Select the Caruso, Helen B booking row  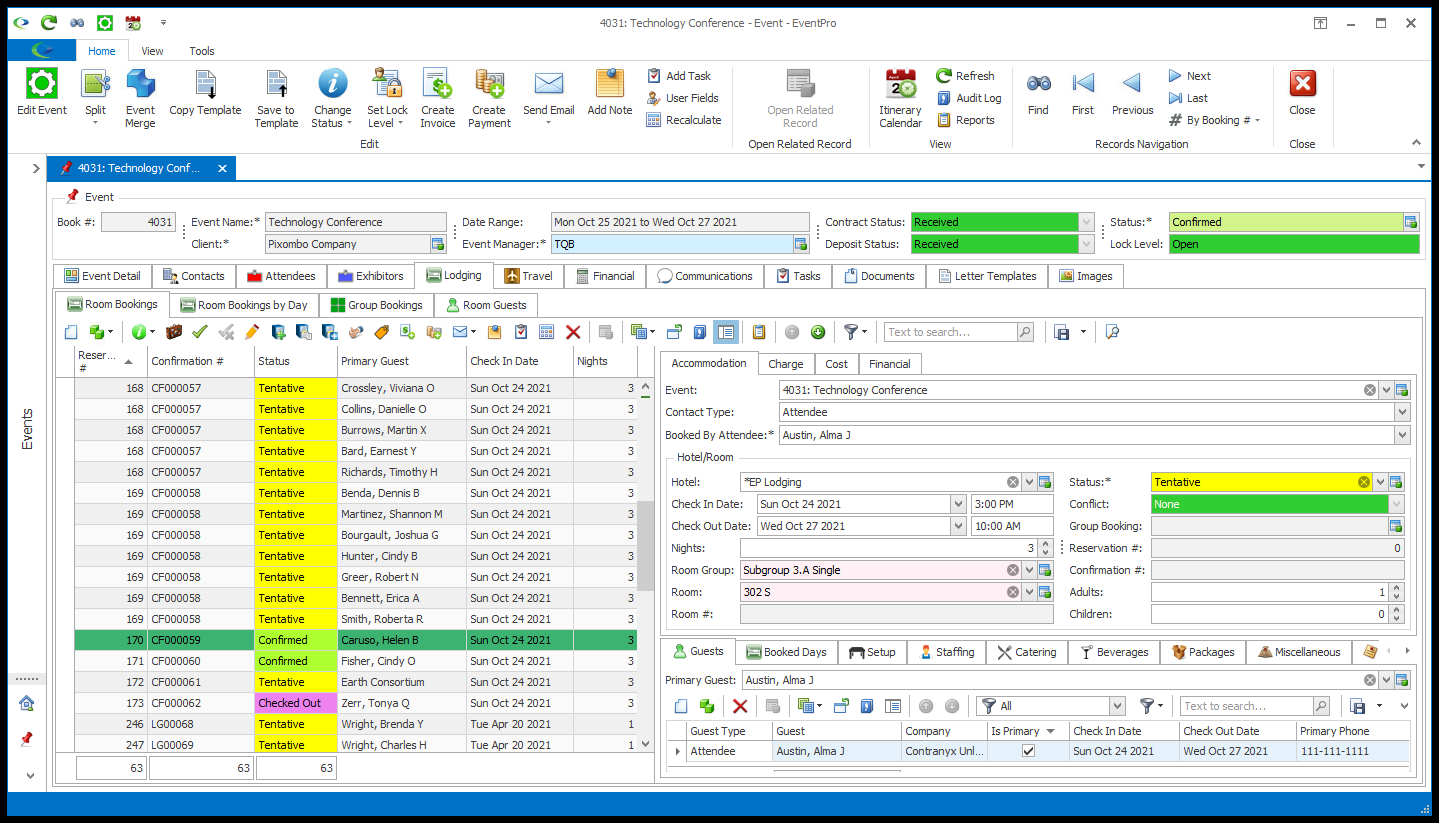pyautogui.click(x=356, y=640)
